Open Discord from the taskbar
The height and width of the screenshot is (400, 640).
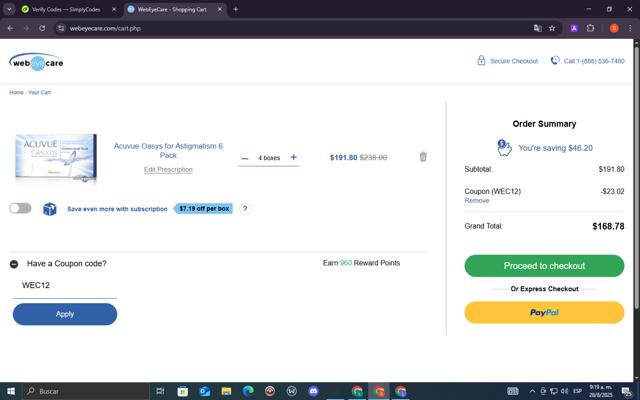click(x=313, y=391)
